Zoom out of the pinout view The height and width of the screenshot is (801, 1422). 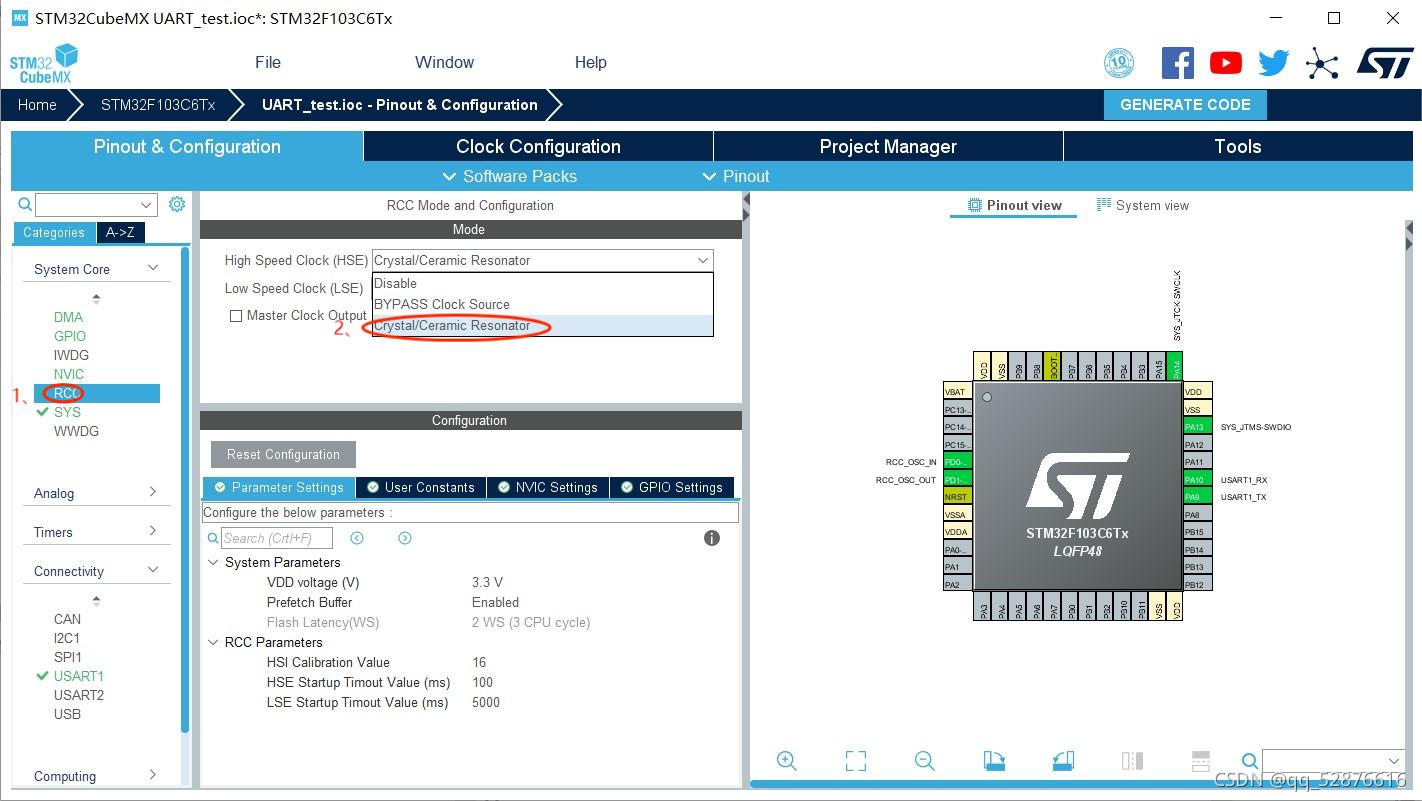[925, 761]
